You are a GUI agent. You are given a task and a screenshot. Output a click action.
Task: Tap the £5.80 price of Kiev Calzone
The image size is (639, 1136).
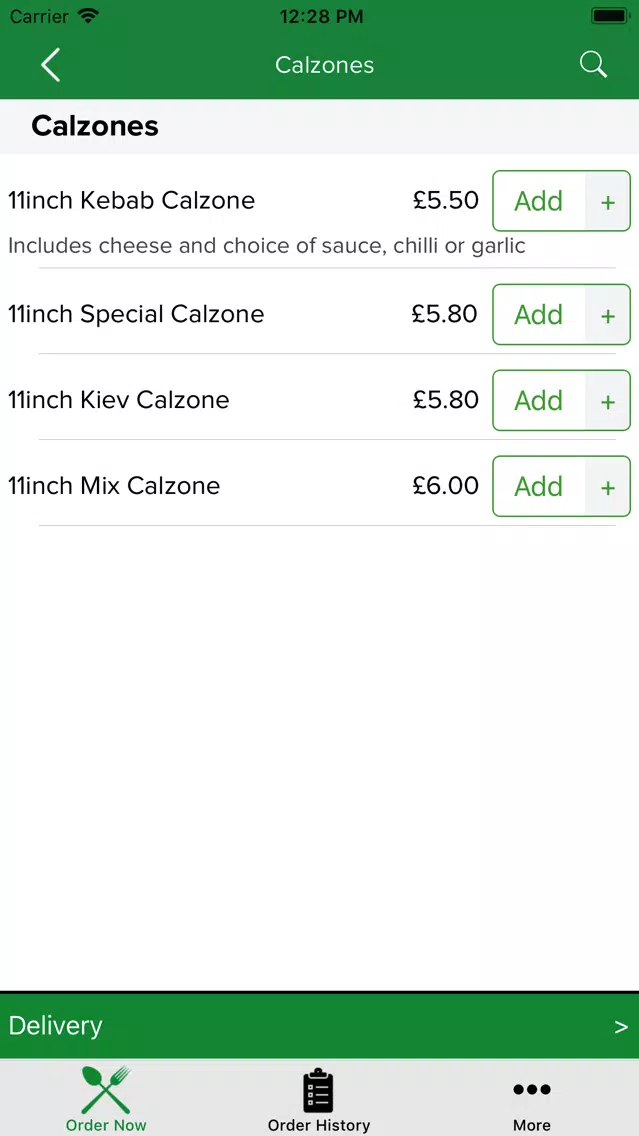pos(446,400)
